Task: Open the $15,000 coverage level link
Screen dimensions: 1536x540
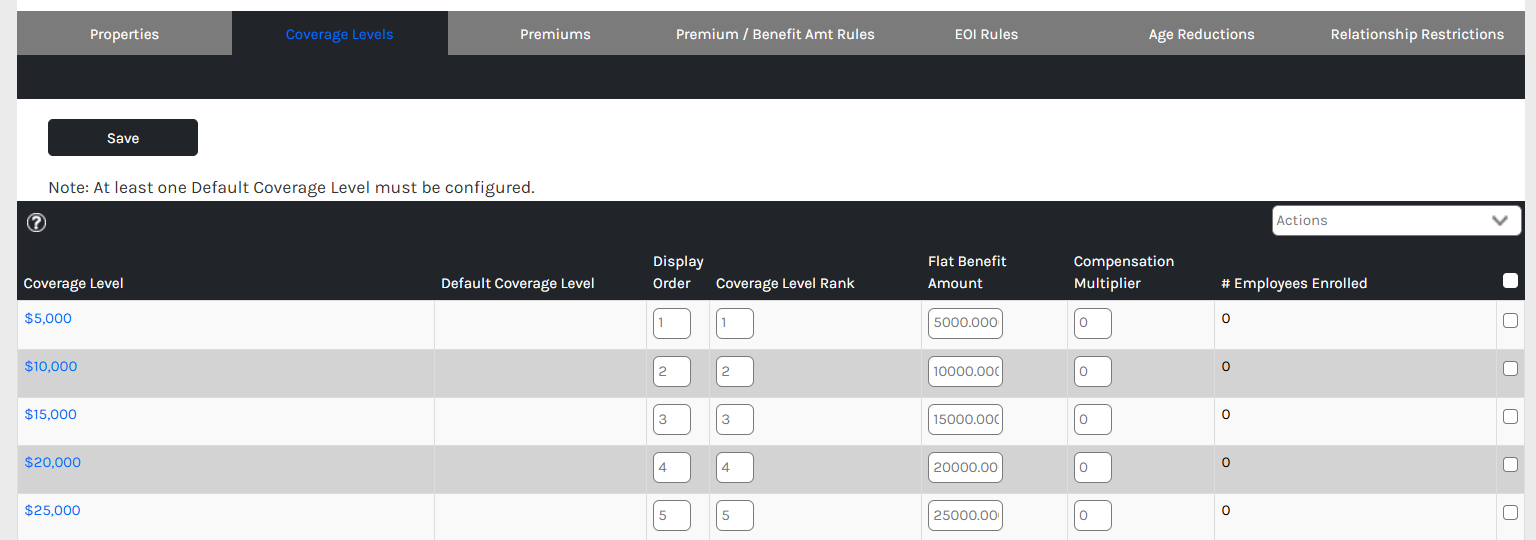Action: [x=51, y=415]
